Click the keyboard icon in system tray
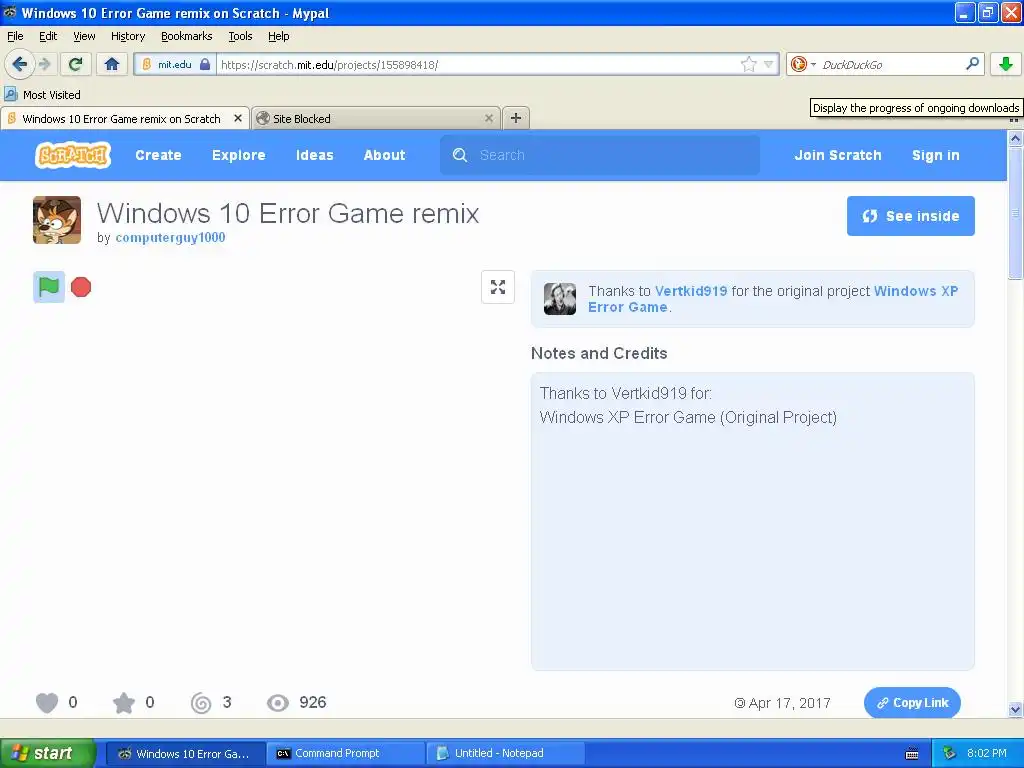Screen dimensions: 1024x768 912,754
